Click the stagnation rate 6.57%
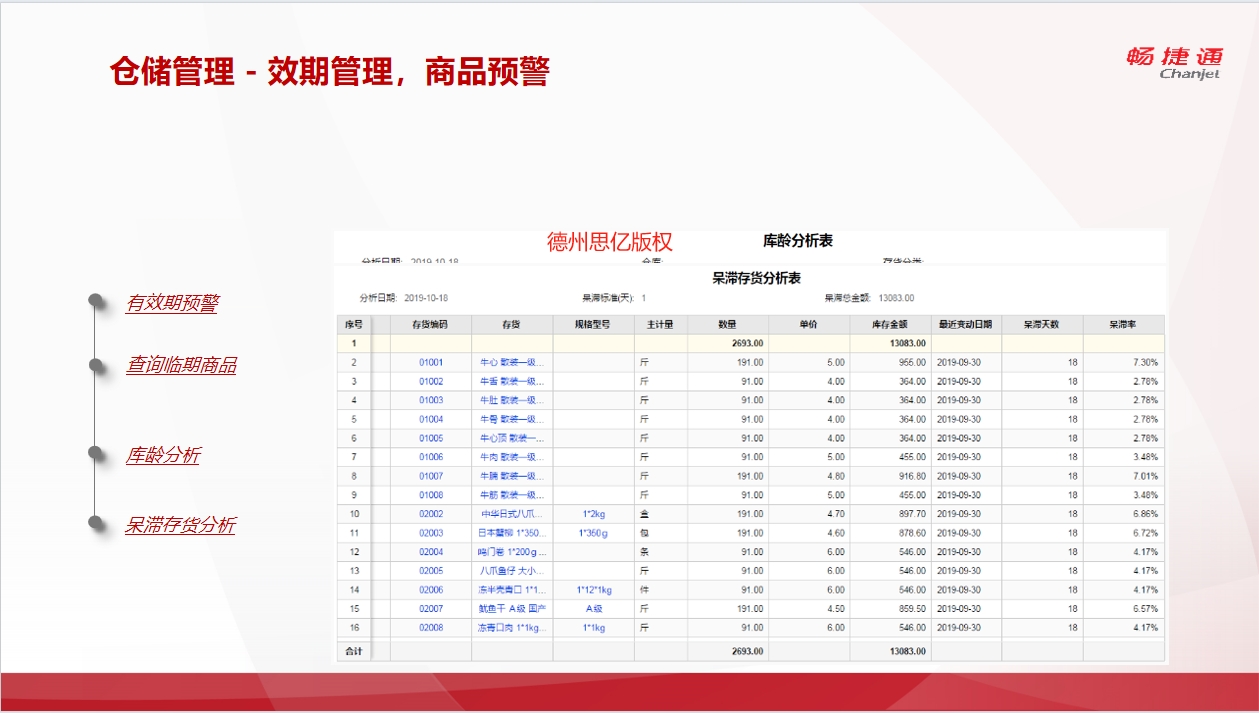 click(1146, 609)
